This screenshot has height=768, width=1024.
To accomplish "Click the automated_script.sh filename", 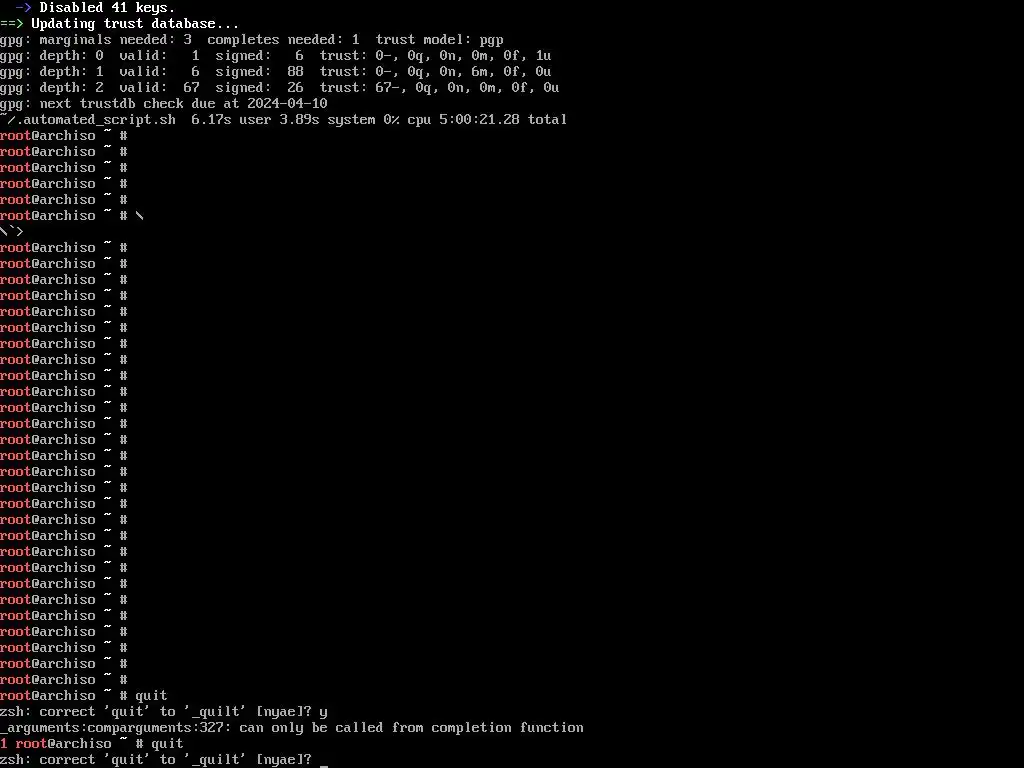I will coord(91,120).
